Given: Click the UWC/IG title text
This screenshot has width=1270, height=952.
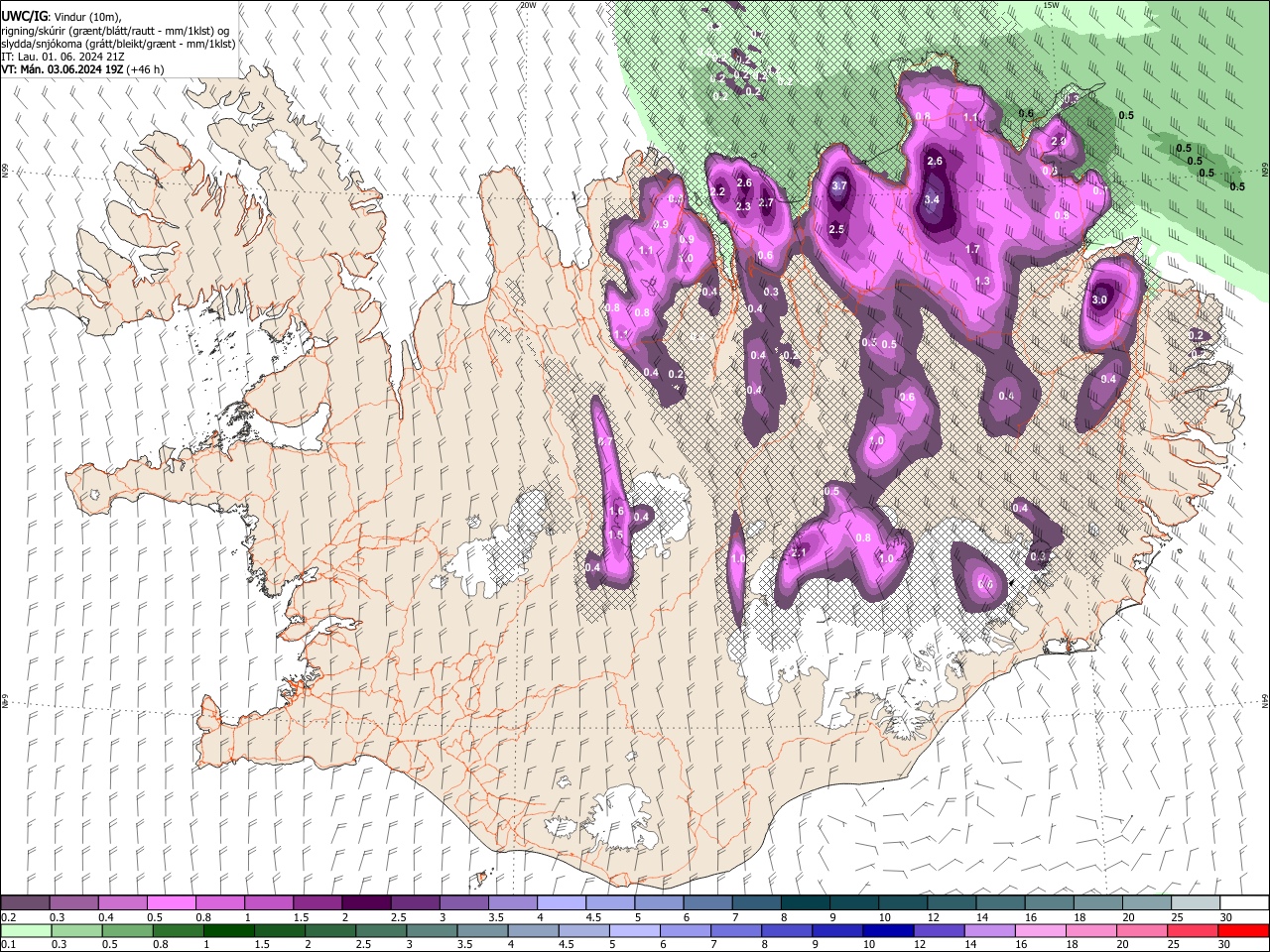Looking at the screenshot, I should [x=24, y=15].
